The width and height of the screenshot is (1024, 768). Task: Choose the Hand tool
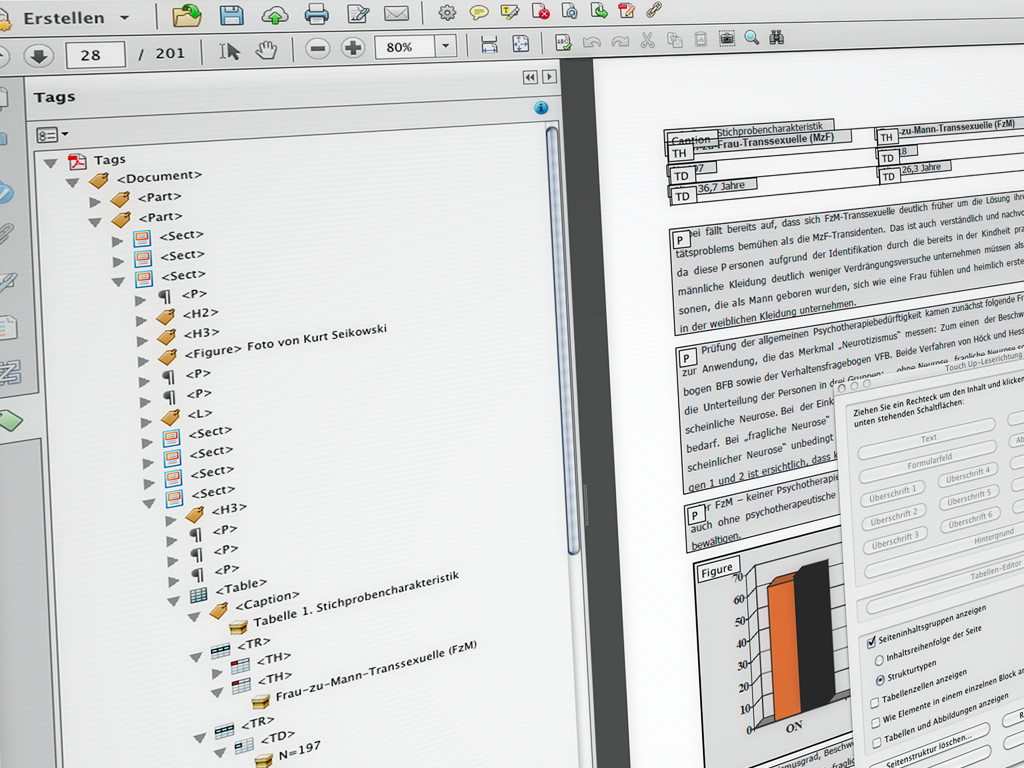[x=266, y=50]
